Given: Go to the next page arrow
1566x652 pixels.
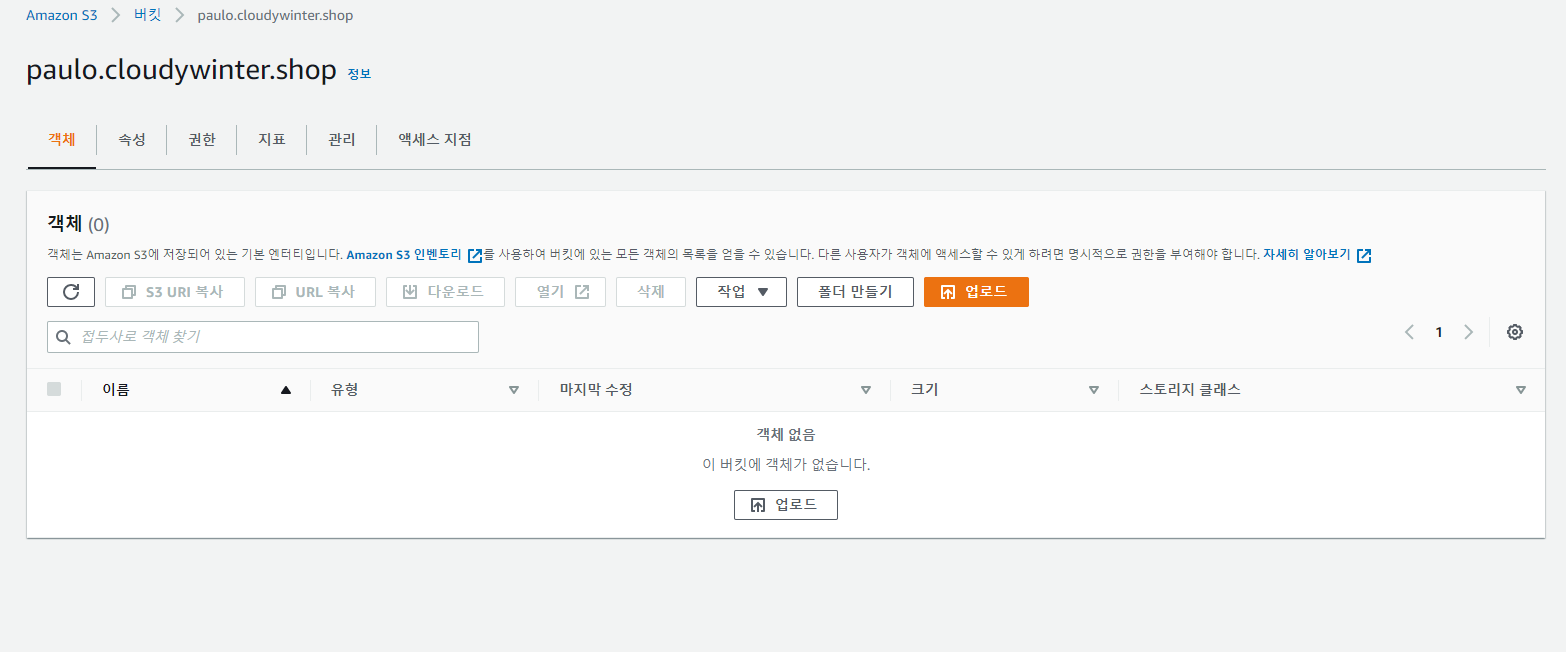Looking at the screenshot, I should 1468,332.
